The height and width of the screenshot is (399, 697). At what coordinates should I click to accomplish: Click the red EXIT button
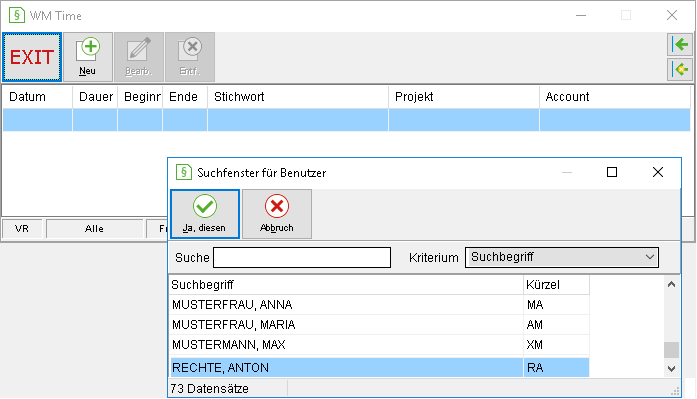32,57
